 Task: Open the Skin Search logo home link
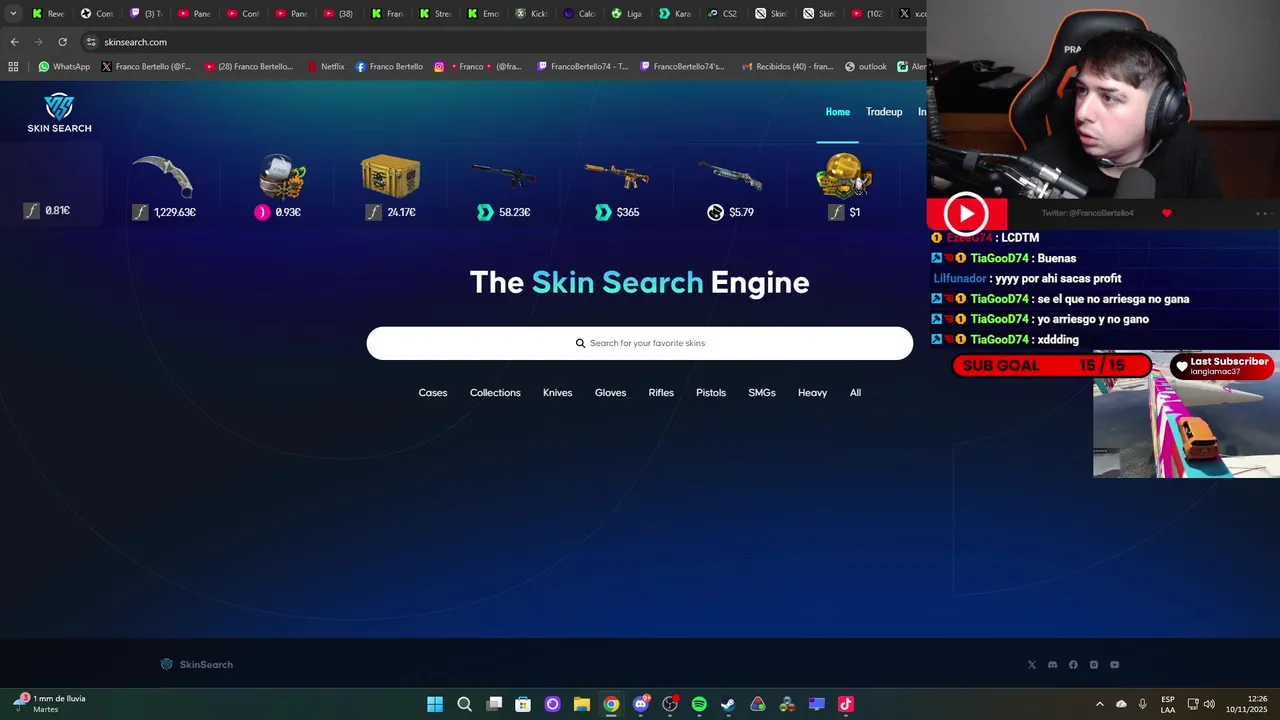59,113
